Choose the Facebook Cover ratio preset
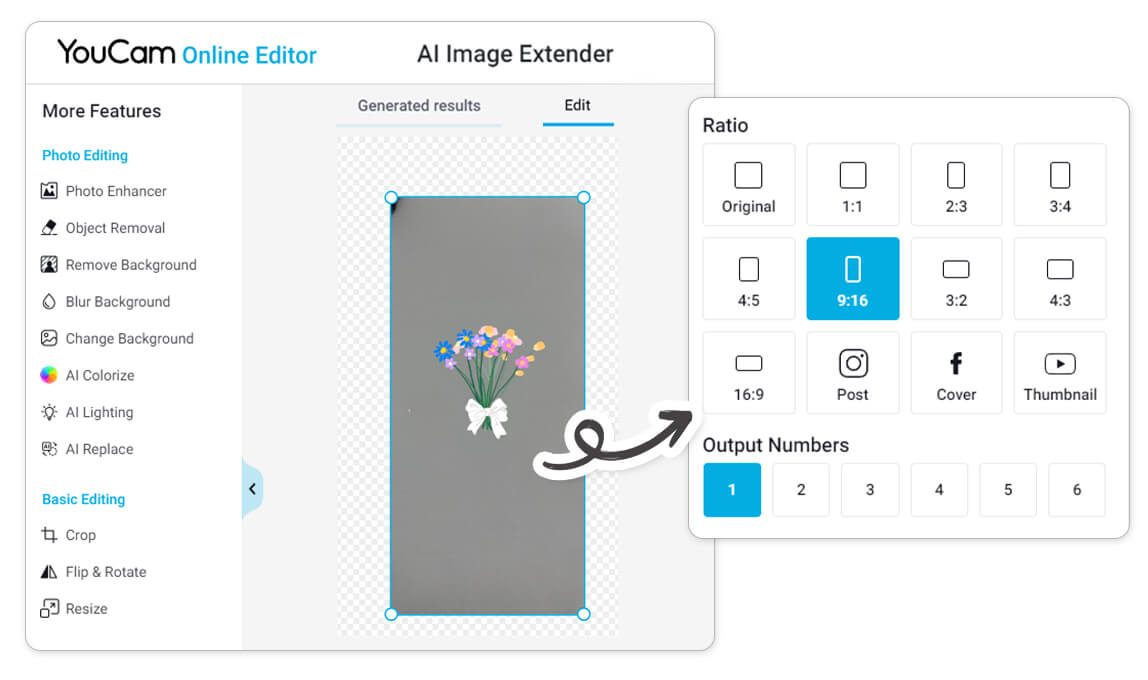The image size is (1148, 680). (956, 372)
